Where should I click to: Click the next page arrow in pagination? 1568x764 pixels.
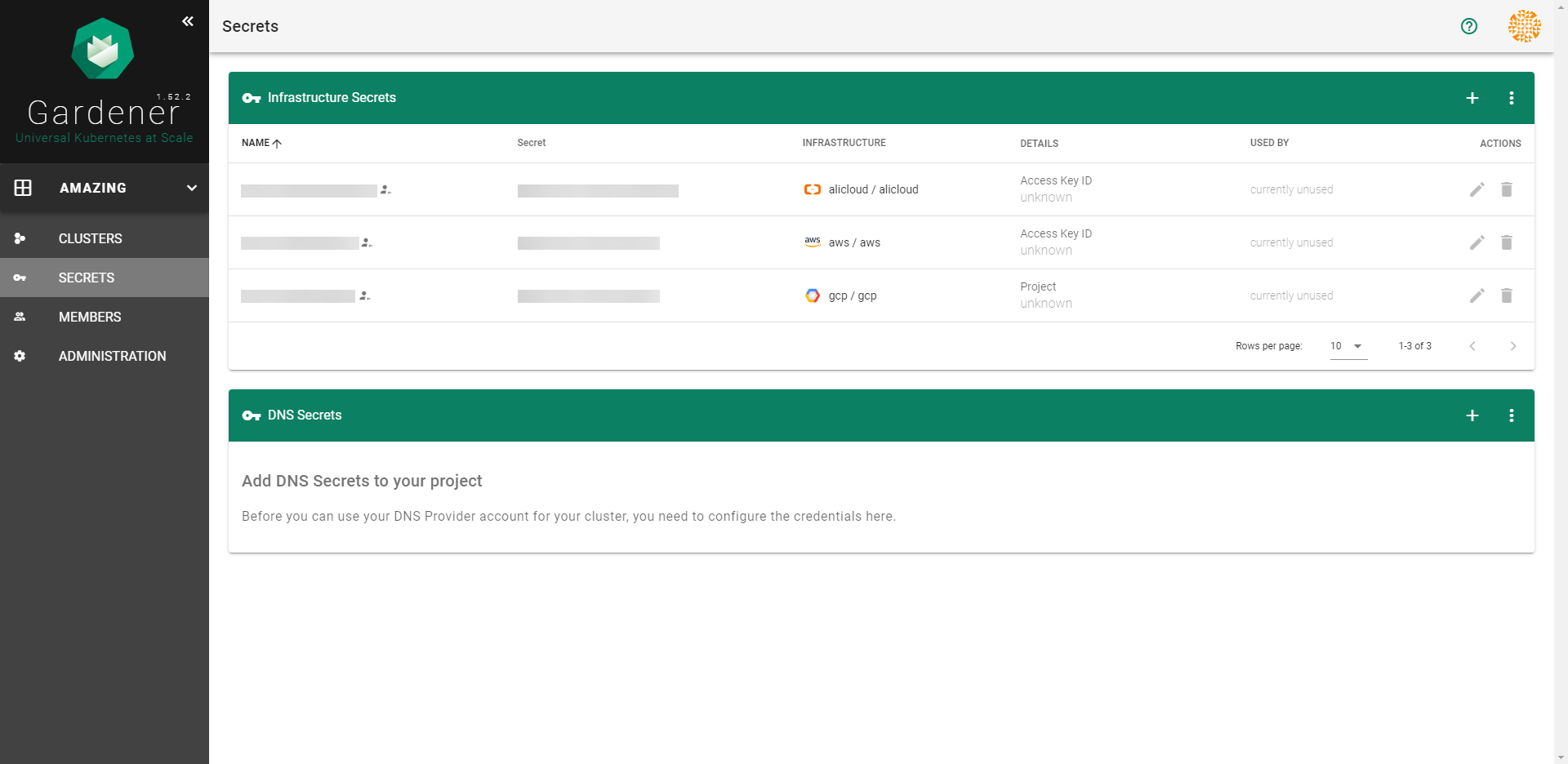click(x=1512, y=346)
